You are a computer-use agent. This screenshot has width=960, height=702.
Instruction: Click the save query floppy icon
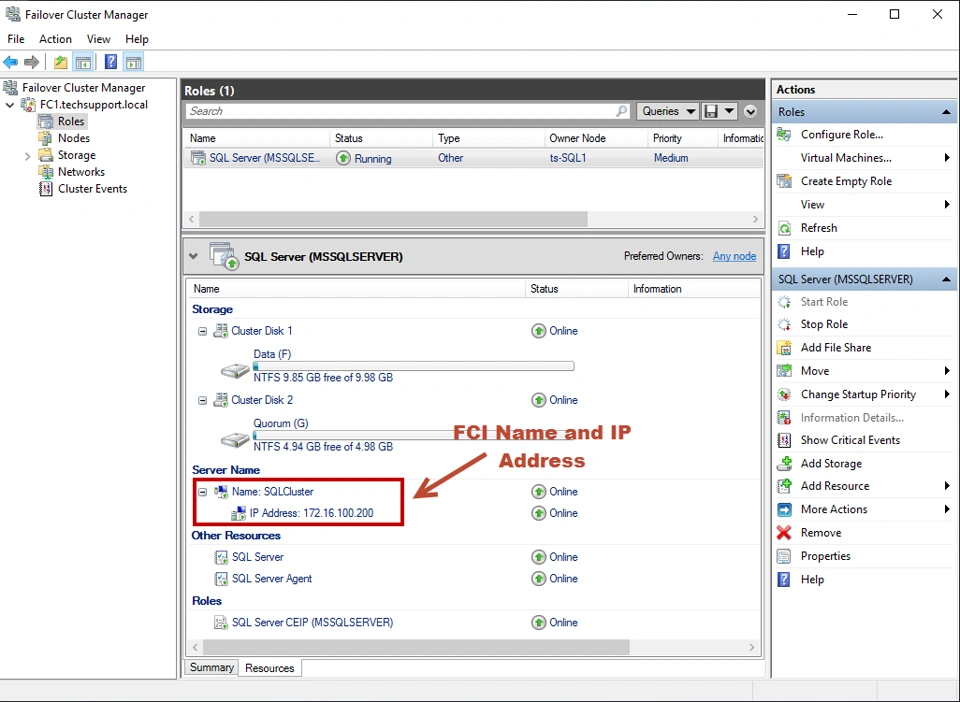point(711,111)
